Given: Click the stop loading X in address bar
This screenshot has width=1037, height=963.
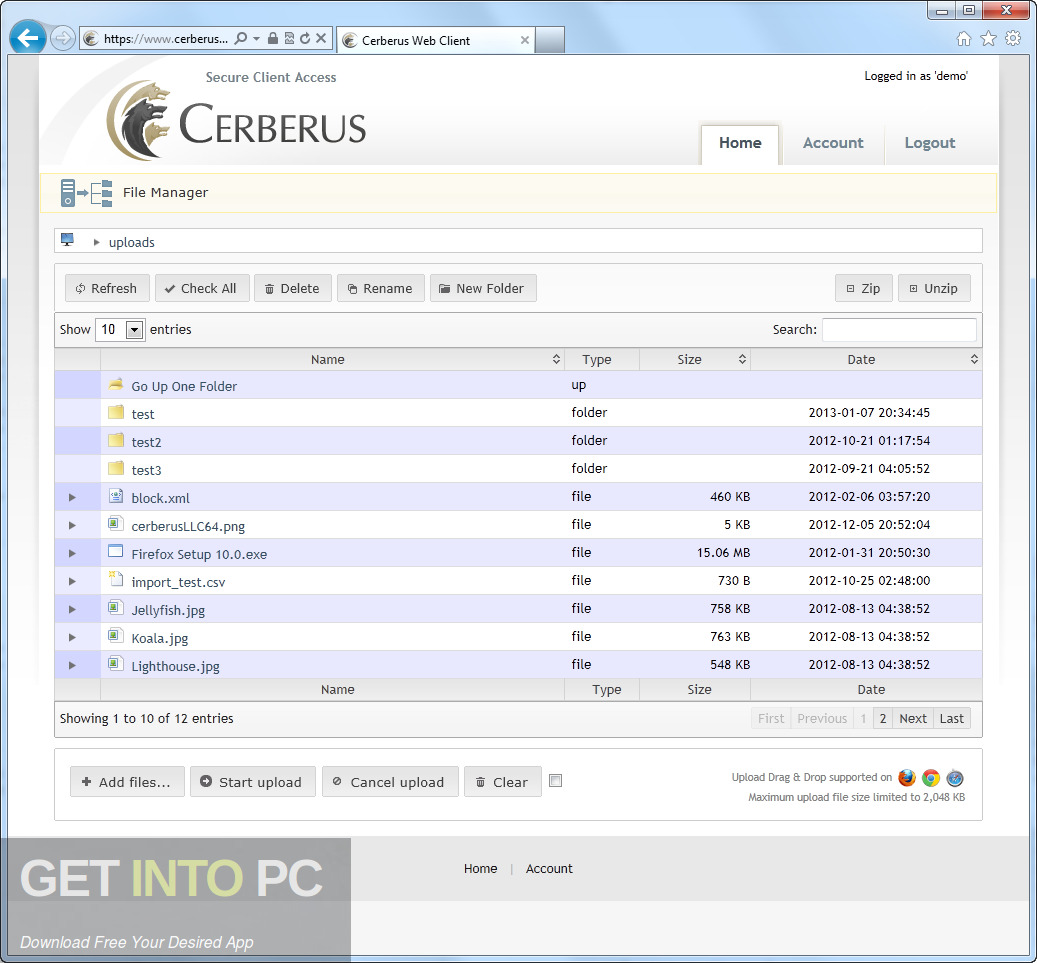Looking at the screenshot, I should click(x=321, y=38).
